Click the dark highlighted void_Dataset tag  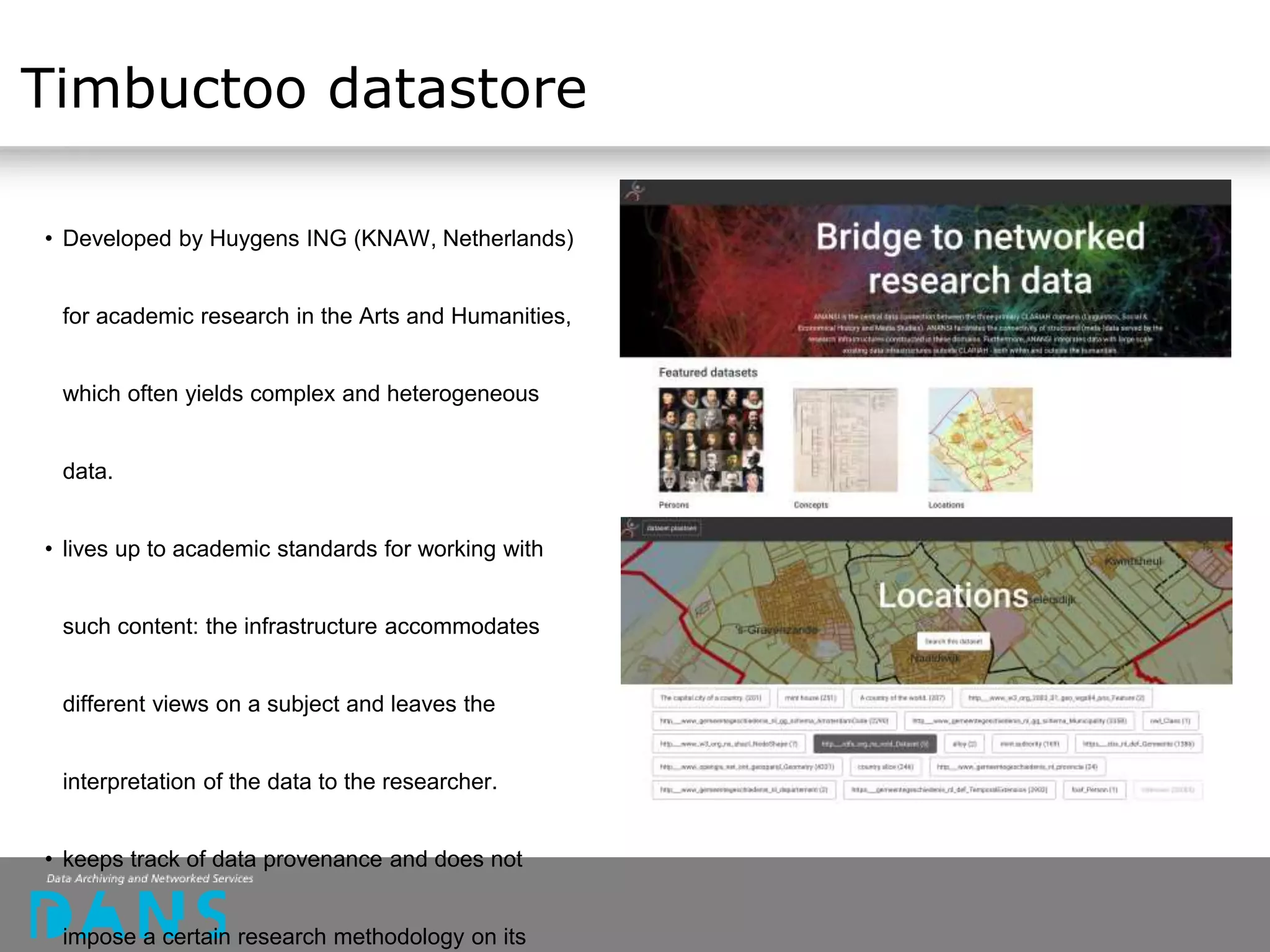(875, 744)
